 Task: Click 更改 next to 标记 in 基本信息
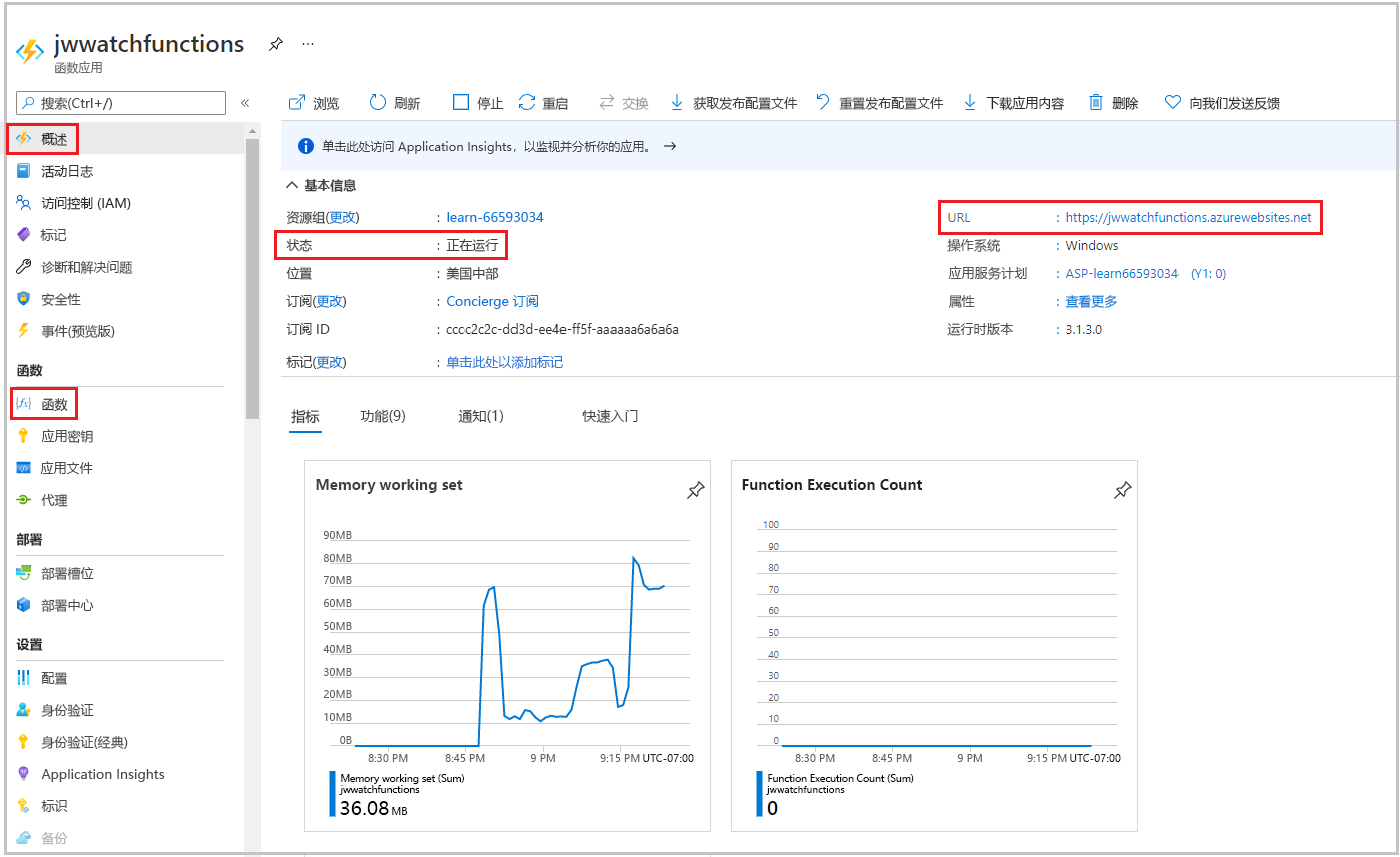[330, 362]
